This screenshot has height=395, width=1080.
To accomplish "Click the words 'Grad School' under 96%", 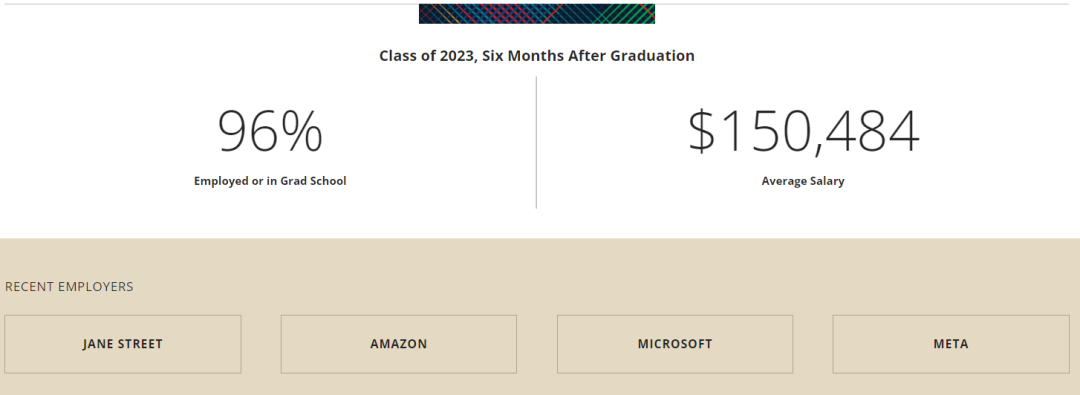I will [313, 181].
